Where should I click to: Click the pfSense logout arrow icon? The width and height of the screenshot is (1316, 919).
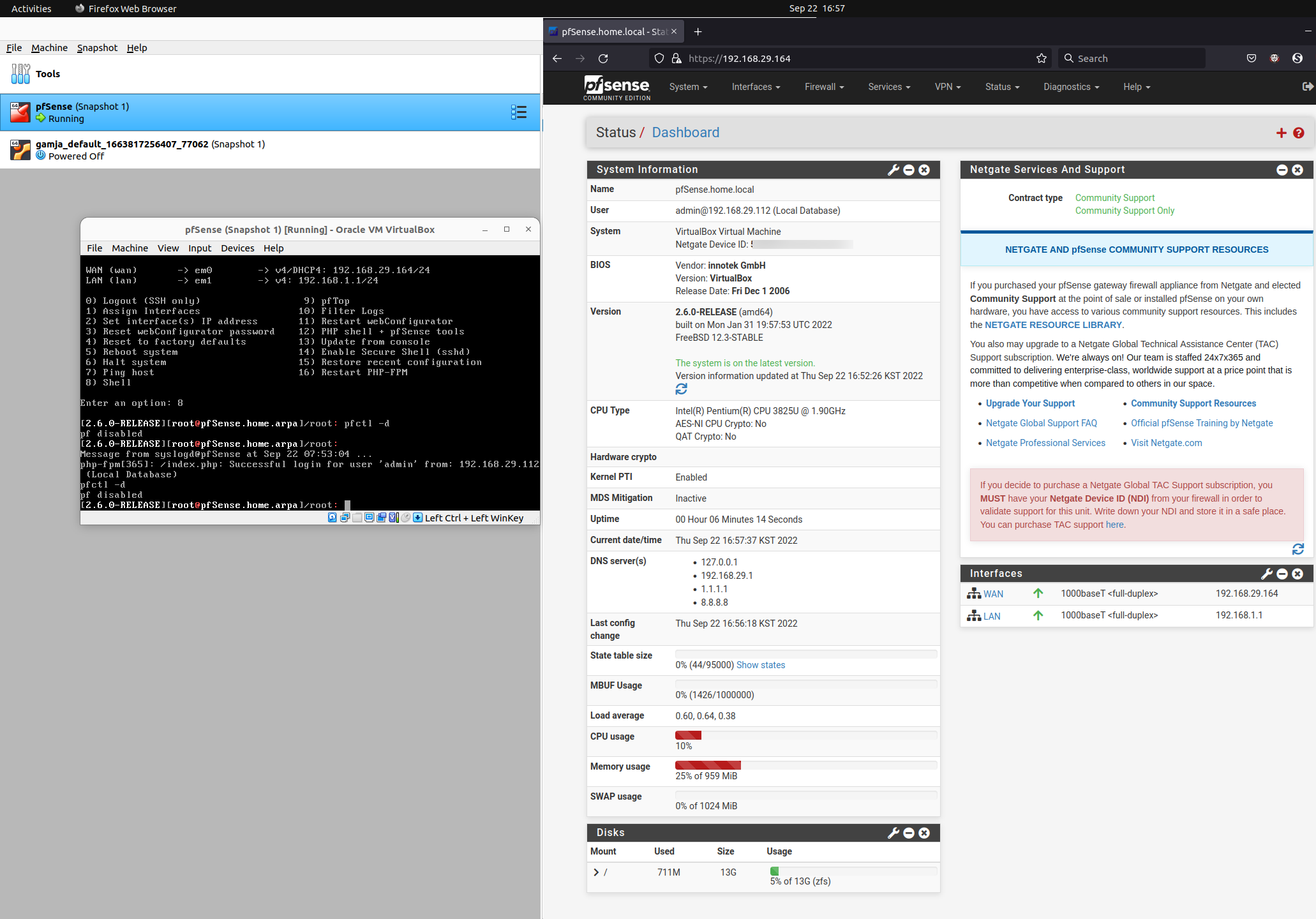(1307, 87)
